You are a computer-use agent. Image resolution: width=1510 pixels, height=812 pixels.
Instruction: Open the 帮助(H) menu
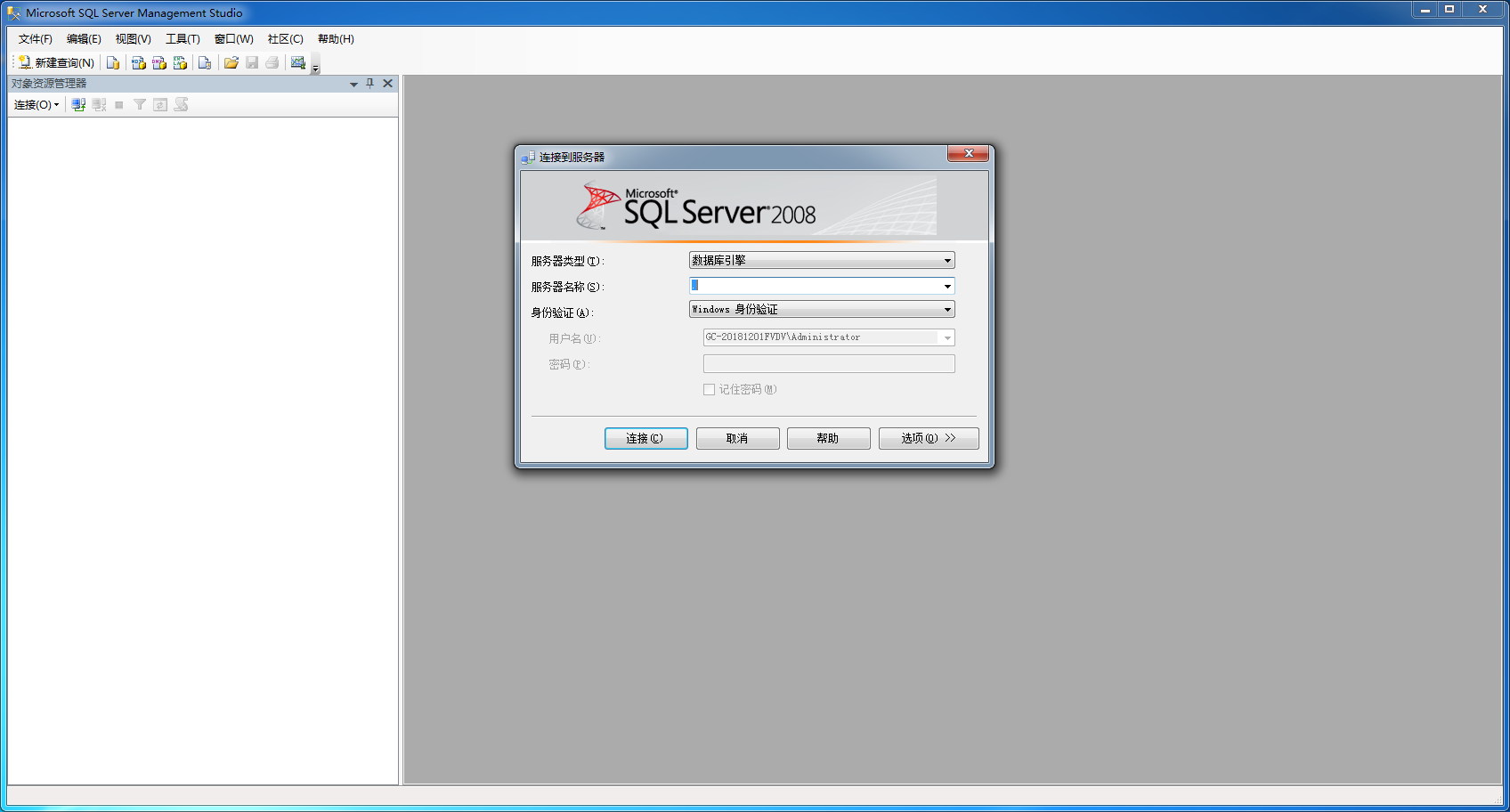[336, 39]
